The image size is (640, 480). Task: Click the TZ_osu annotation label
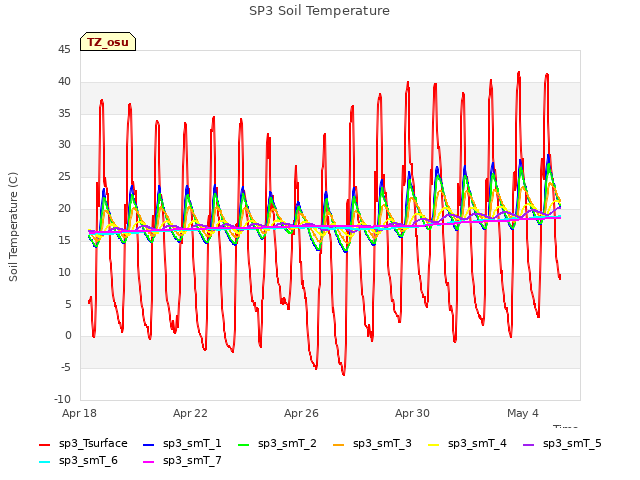(x=108, y=42)
